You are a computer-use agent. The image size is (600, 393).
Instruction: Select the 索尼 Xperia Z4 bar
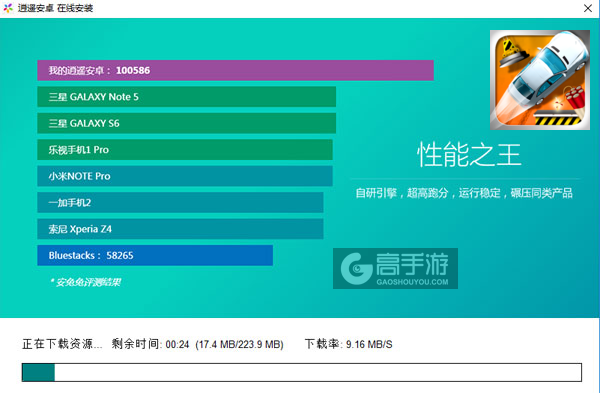180,229
